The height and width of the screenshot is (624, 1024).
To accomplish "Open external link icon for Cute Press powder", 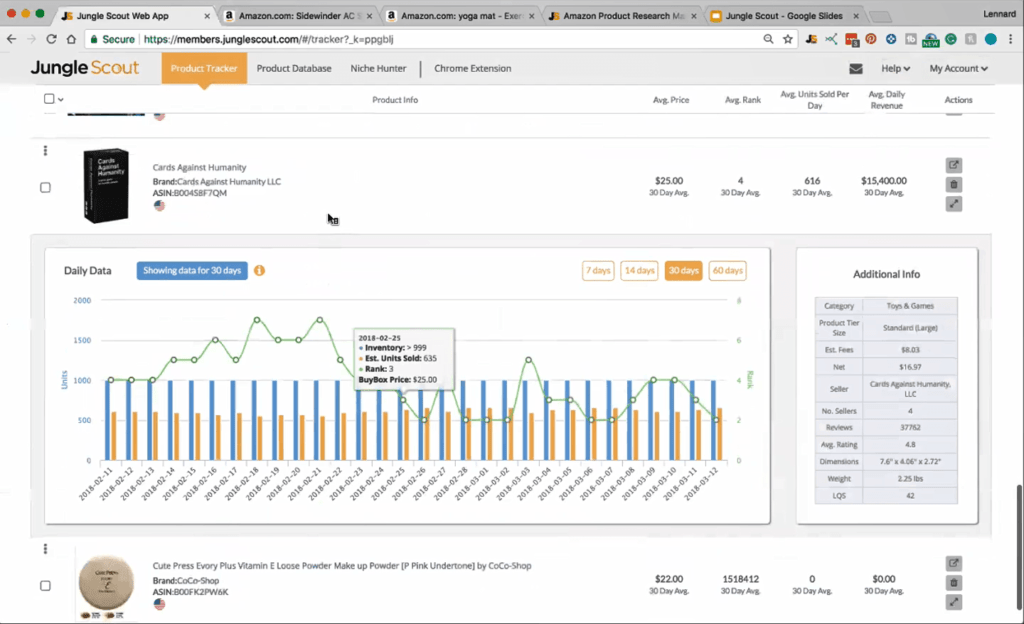I will pos(953,563).
